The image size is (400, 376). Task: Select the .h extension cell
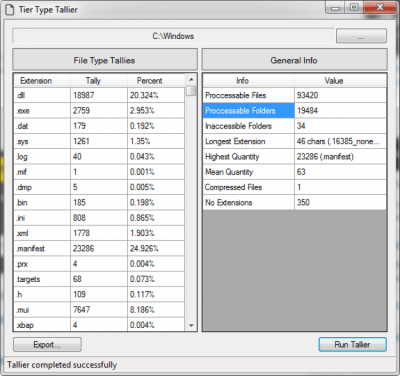click(x=42, y=295)
